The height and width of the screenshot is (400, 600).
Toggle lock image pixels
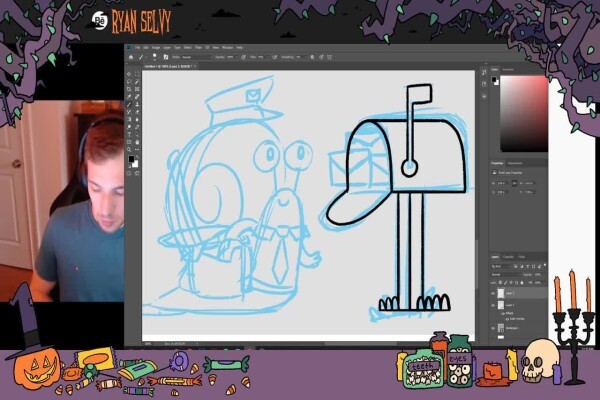pos(505,282)
